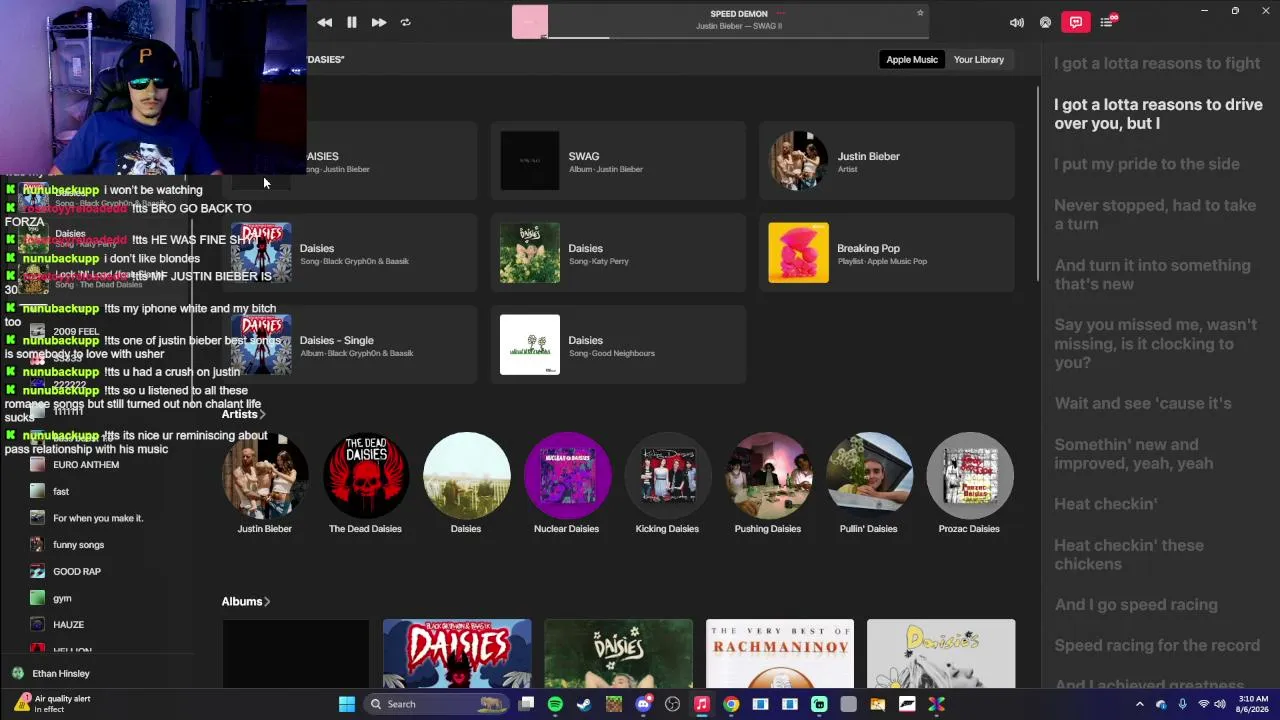This screenshot has height=720, width=1280.
Task: Open Steam from the taskbar
Action: [584, 704]
